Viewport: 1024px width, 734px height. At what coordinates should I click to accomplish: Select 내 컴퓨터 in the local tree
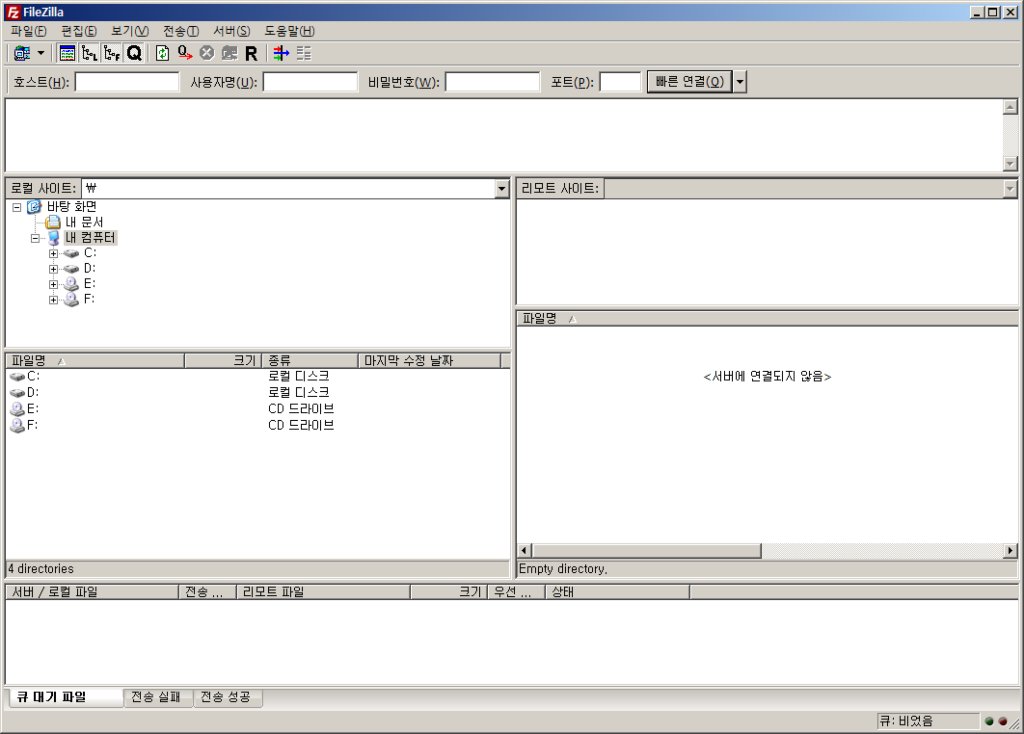(90, 238)
